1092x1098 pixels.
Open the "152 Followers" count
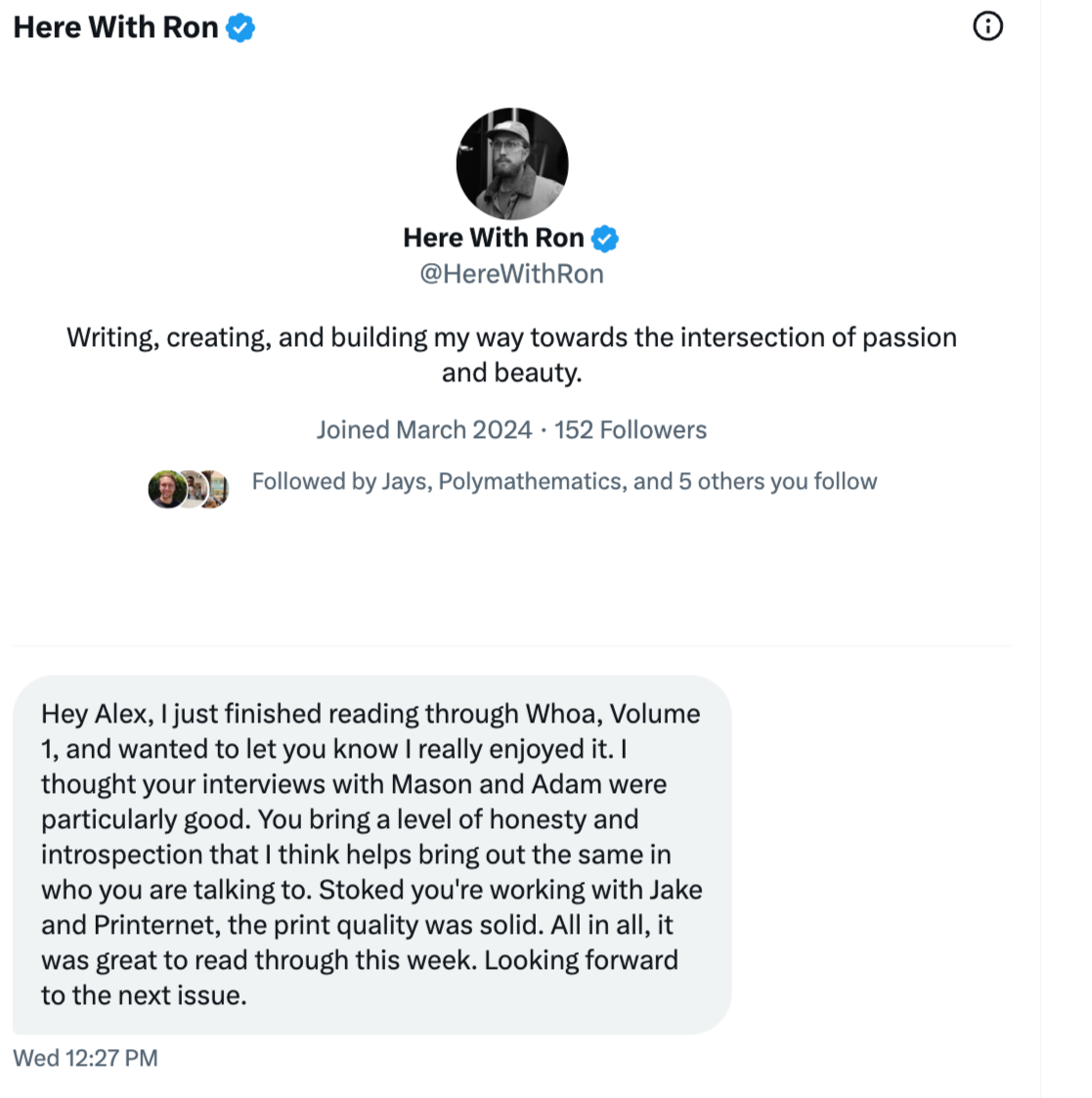tap(631, 430)
